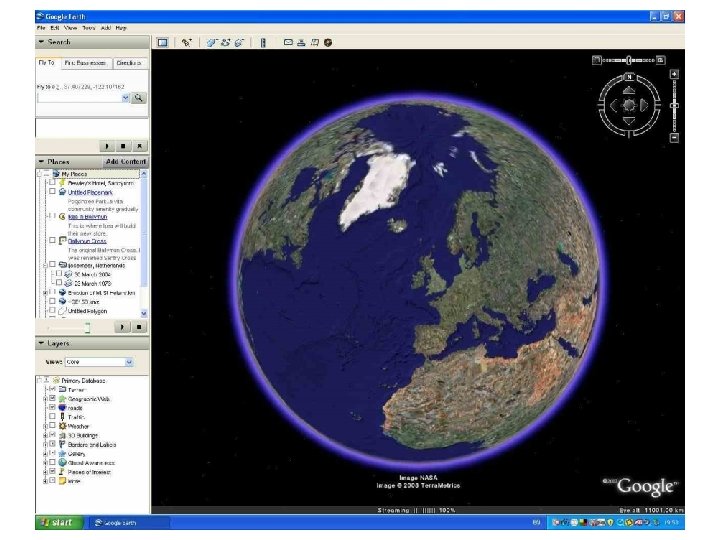The image size is (720, 540).
Task: Check the Ballymun Cross checkbox
Action: [x=53, y=240]
